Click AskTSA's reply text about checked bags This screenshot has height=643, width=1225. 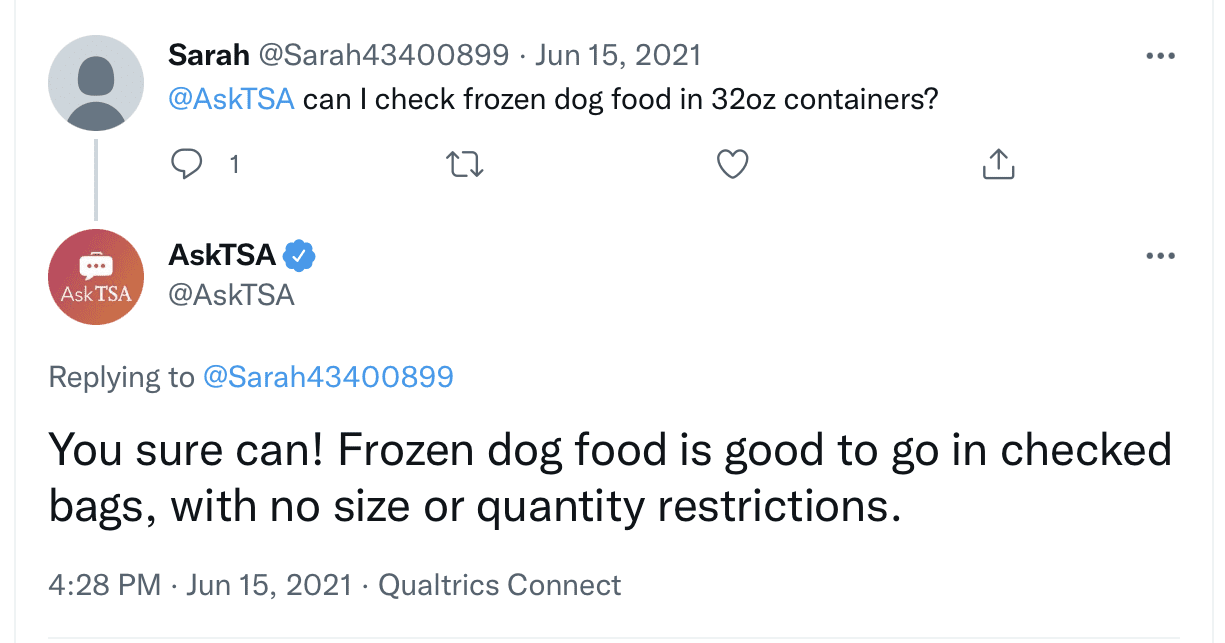tap(610, 478)
